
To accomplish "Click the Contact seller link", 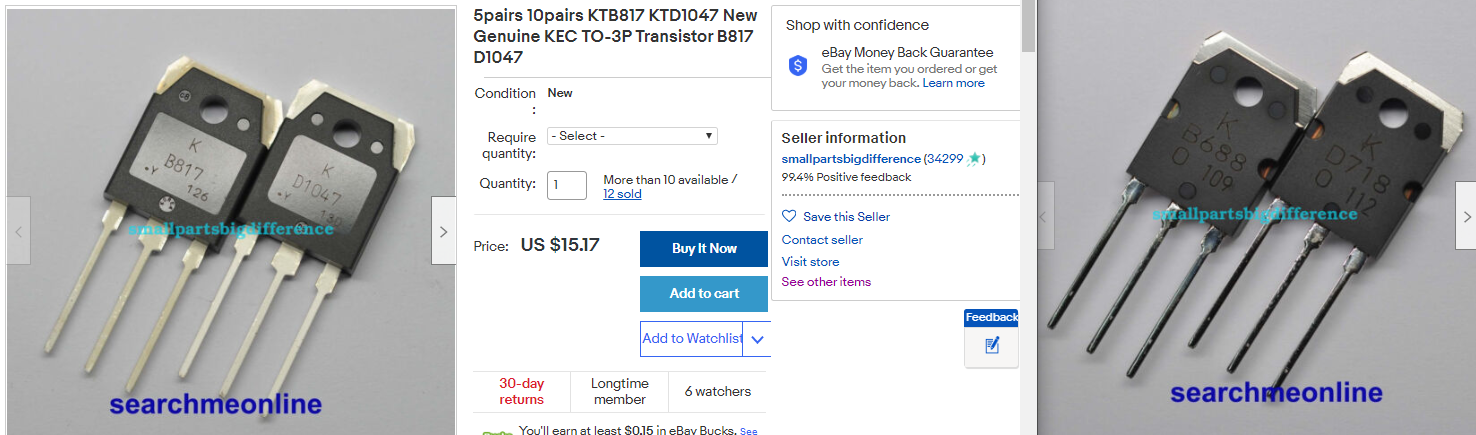I will (x=822, y=240).
